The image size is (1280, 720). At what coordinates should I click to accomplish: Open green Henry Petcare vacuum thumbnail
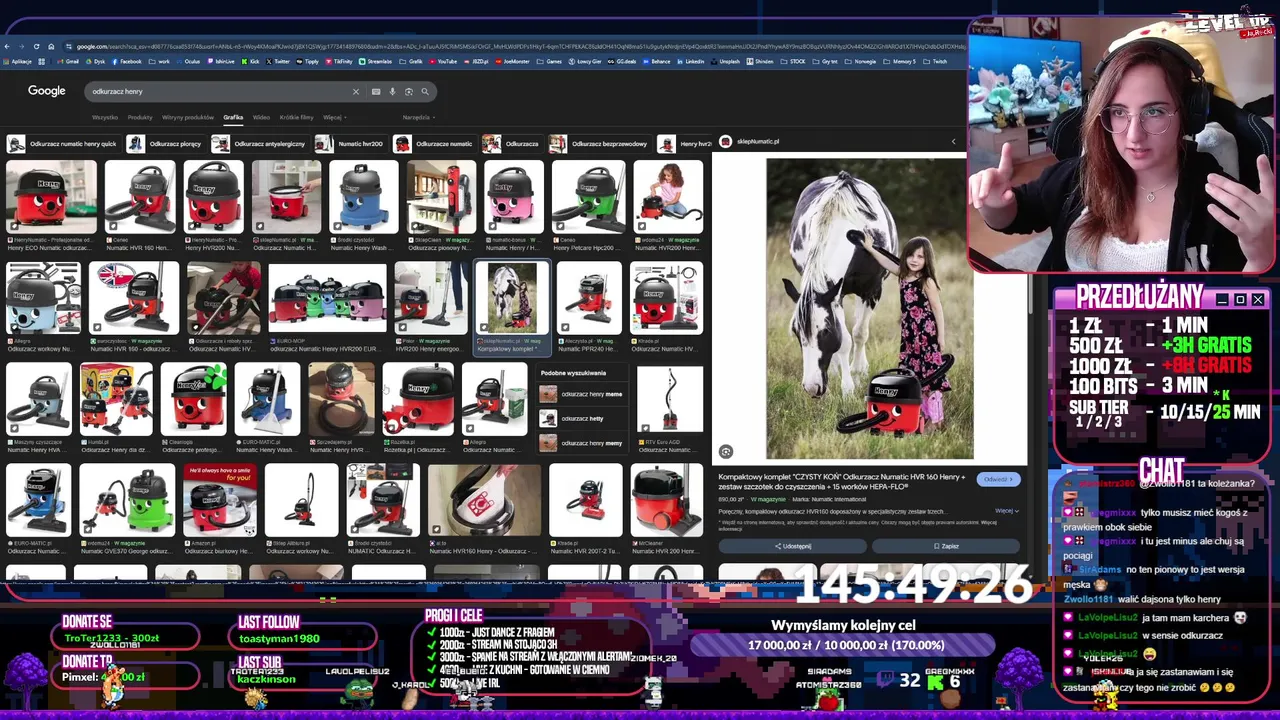(x=588, y=197)
